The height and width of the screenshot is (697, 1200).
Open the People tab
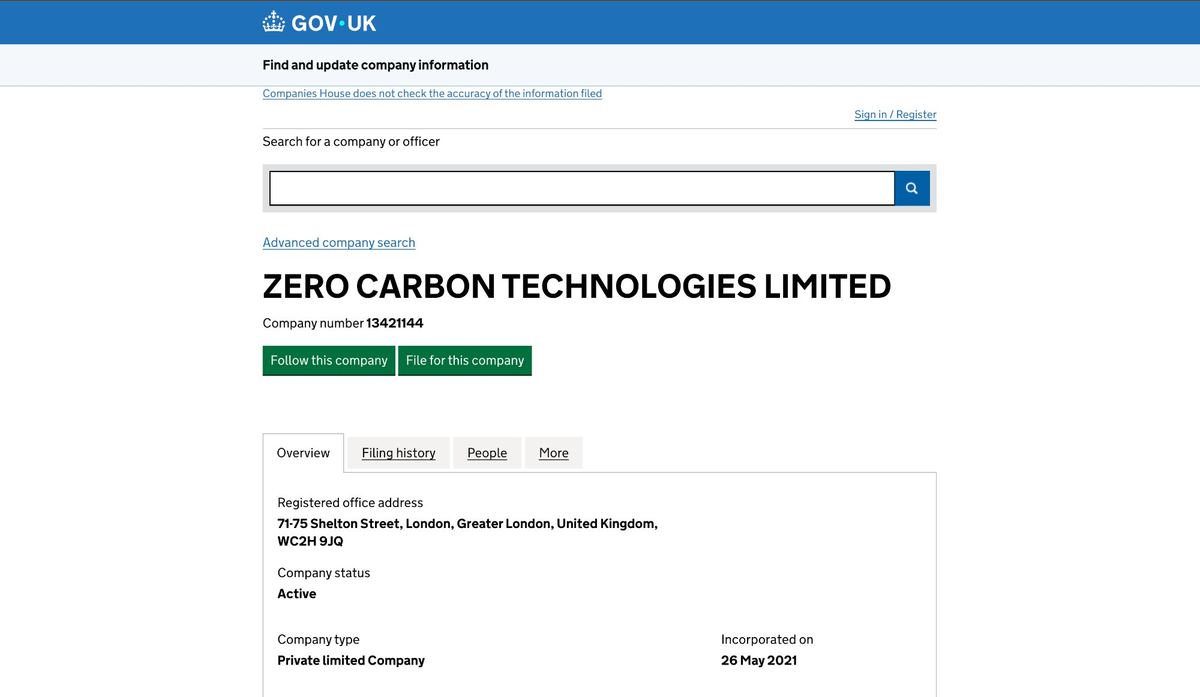click(487, 453)
